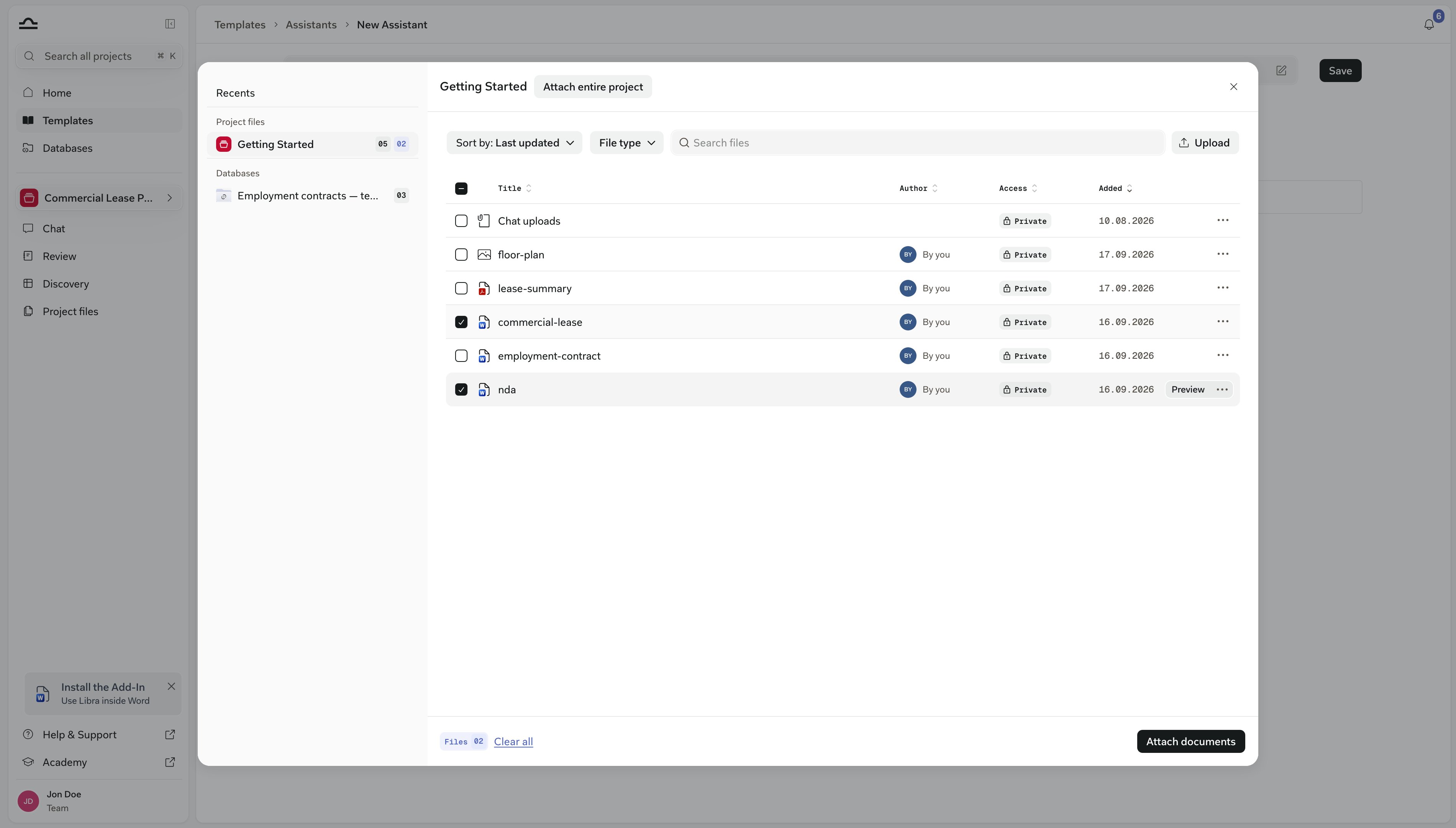The height and width of the screenshot is (828, 1456).
Task: Open Academy external link icon
Action: (170, 762)
